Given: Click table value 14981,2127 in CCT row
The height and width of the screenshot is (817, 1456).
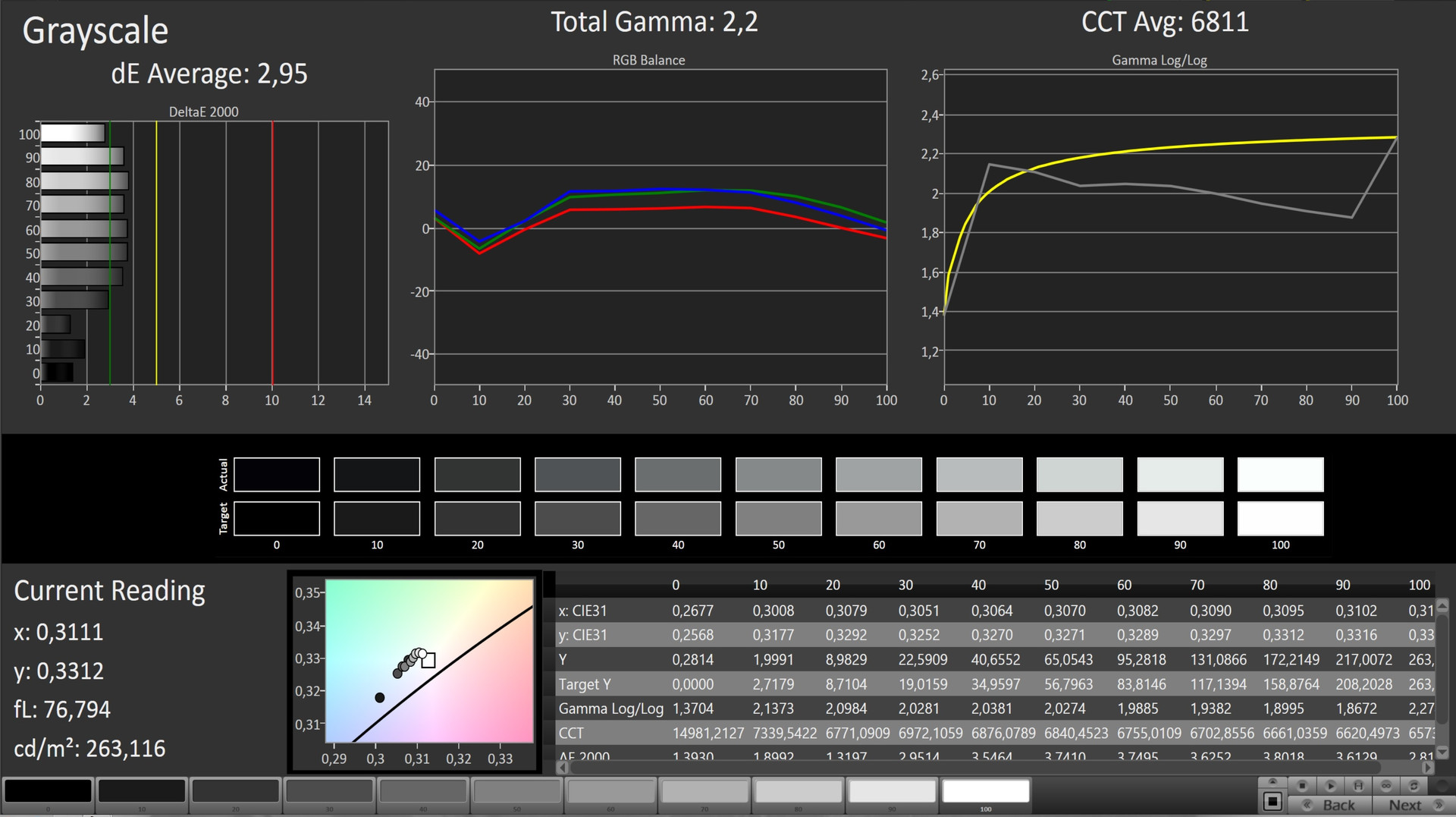Looking at the screenshot, I should tap(708, 734).
